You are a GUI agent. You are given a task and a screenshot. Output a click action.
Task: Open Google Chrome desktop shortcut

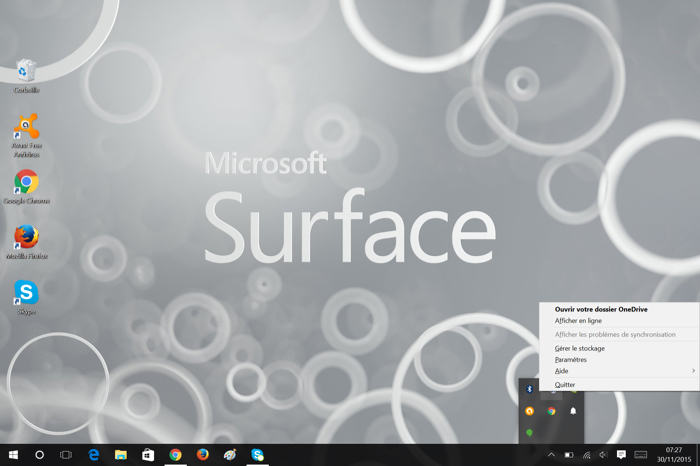click(26, 182)
